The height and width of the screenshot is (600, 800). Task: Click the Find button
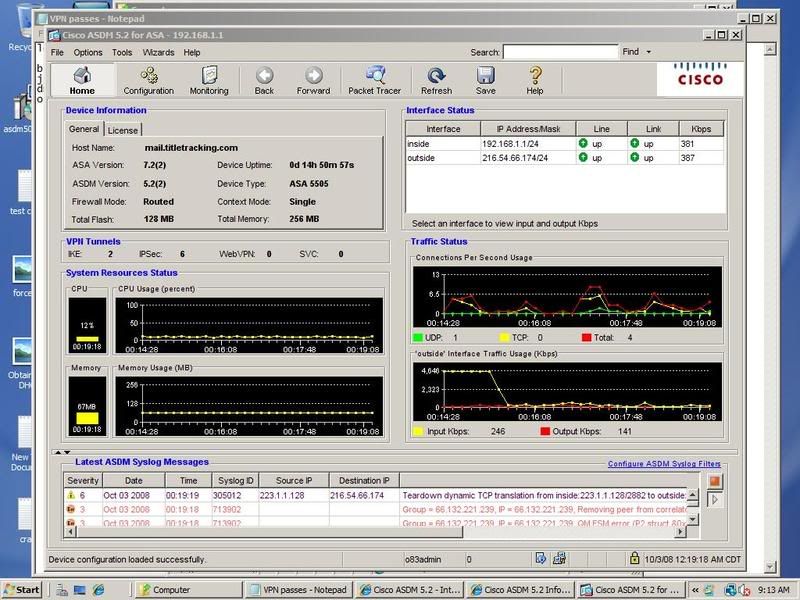(x=631, y=52)
